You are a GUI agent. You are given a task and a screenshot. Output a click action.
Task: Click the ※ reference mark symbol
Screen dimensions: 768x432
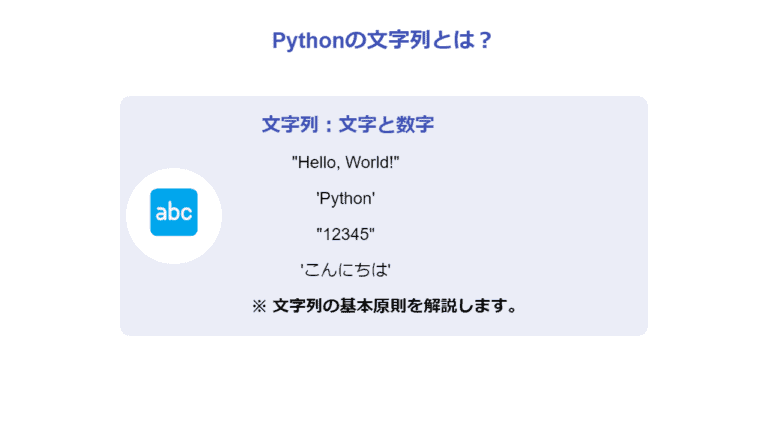click(259, 306)
